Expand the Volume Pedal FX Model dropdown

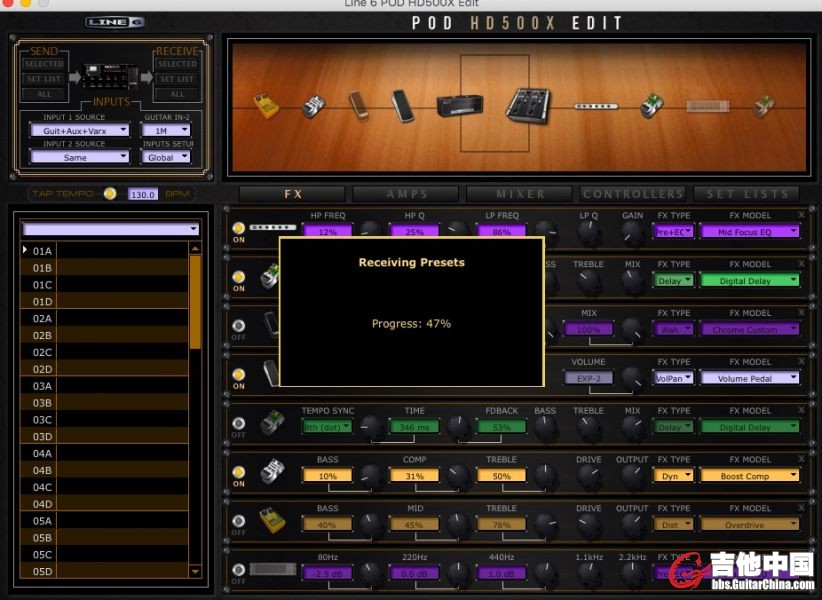(750, 378)
